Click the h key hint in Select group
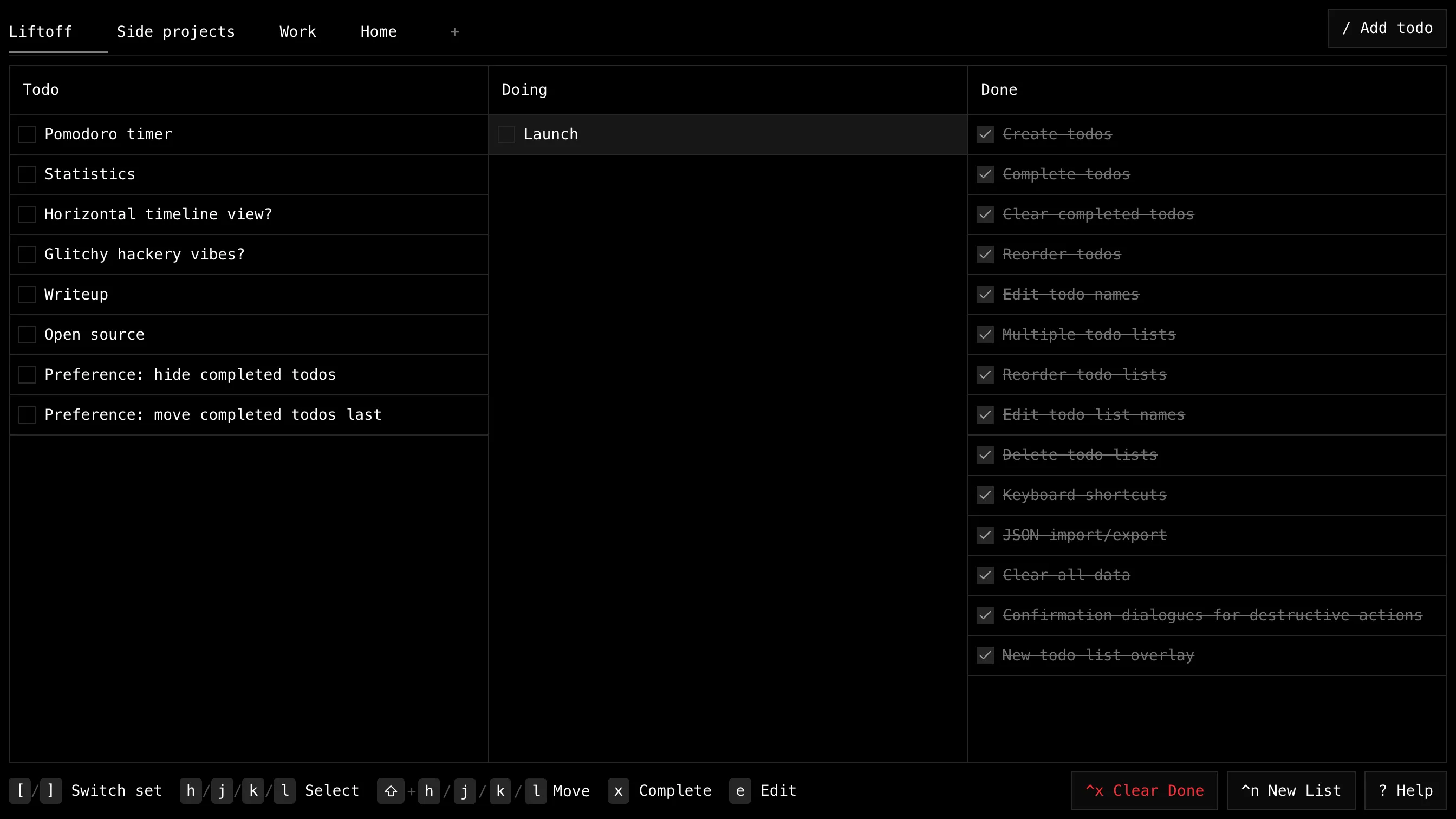The height and width of the screenshot is (819, 1456). coord(191,791)
